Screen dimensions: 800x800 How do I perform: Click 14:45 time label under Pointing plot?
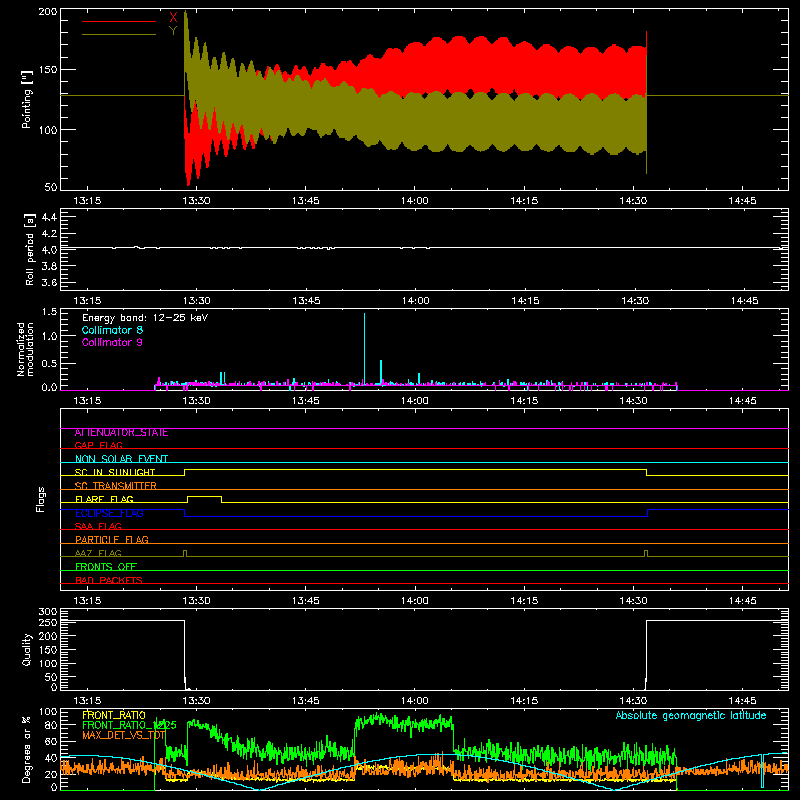click(742, 201)
